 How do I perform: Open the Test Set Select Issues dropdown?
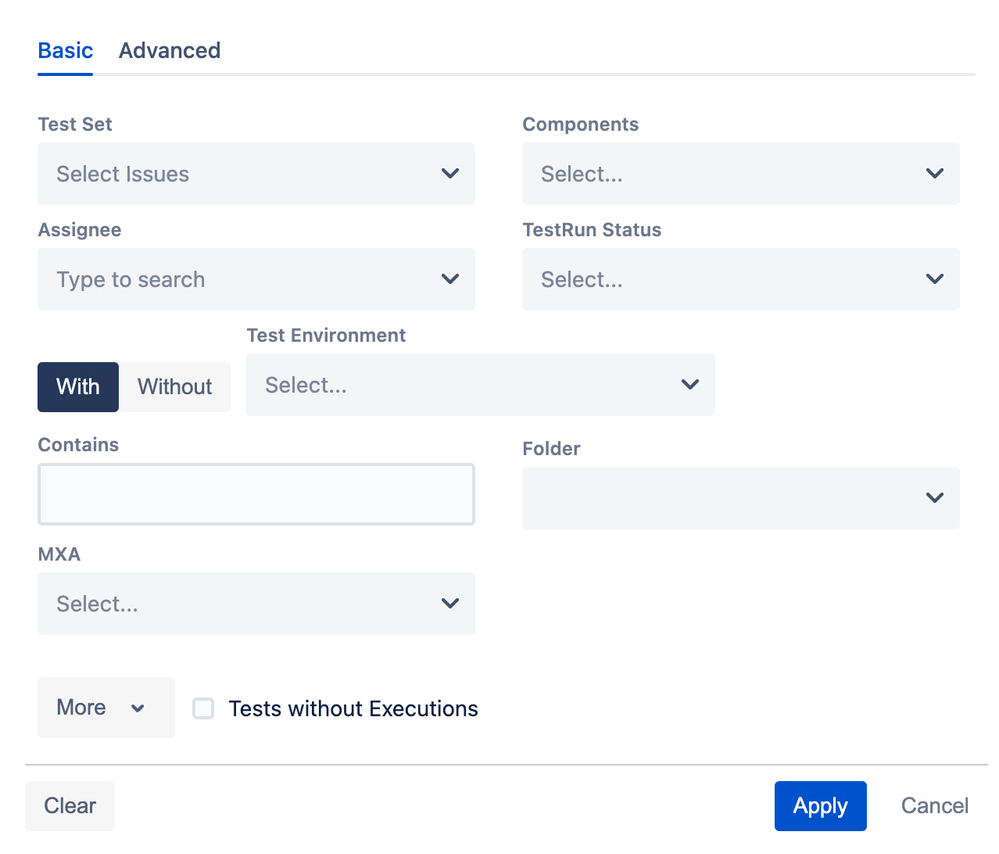(x=240, y=174)
